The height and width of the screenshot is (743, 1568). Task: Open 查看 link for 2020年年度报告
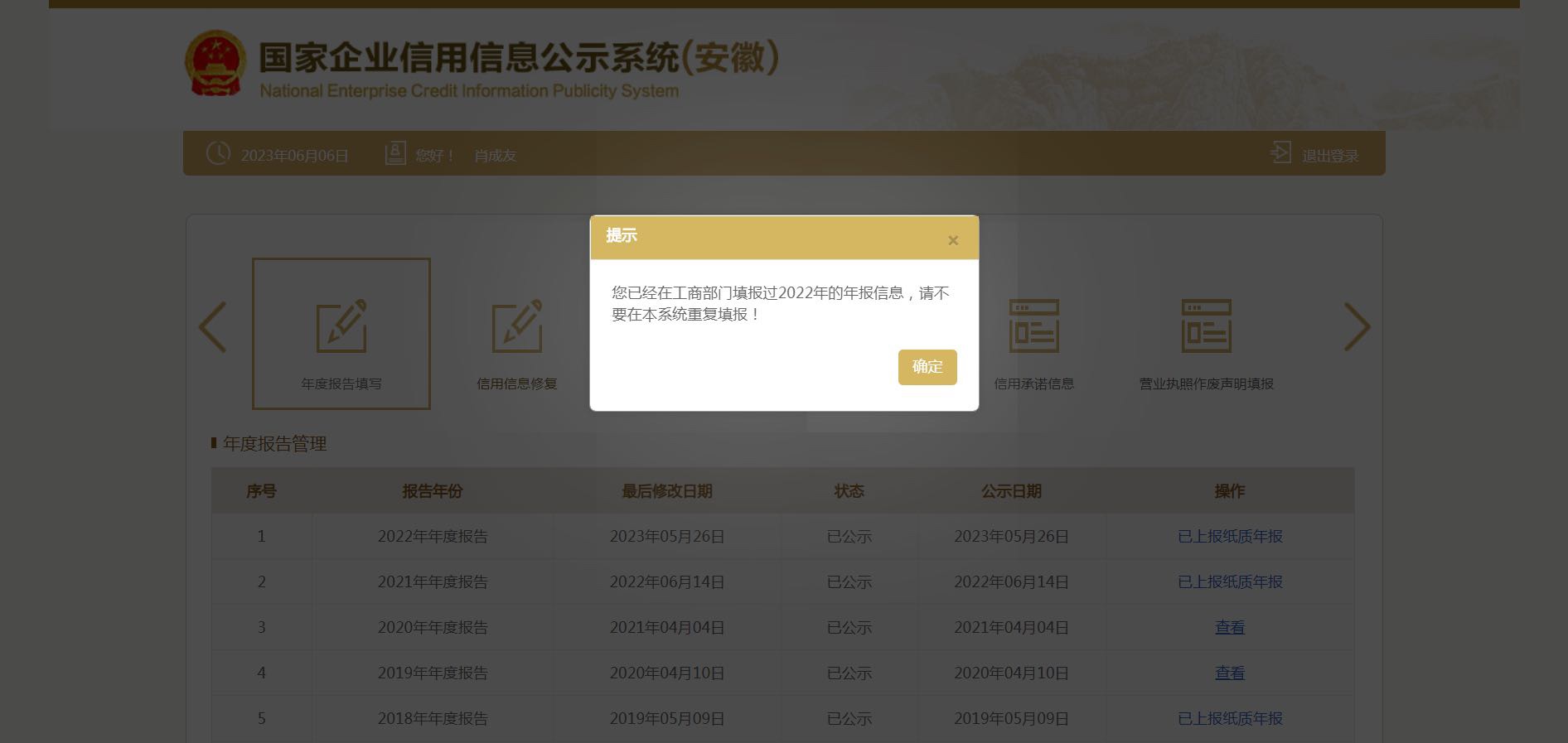click(1229, 628)
